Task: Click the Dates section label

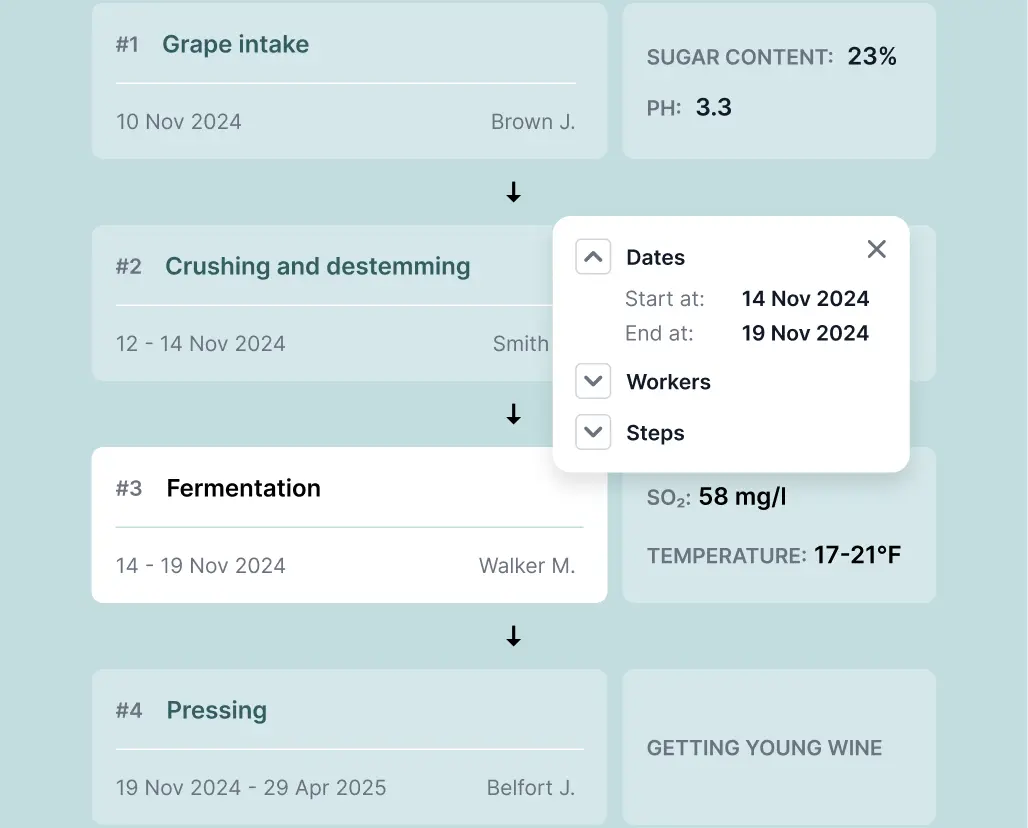Action: click(655, 257)
